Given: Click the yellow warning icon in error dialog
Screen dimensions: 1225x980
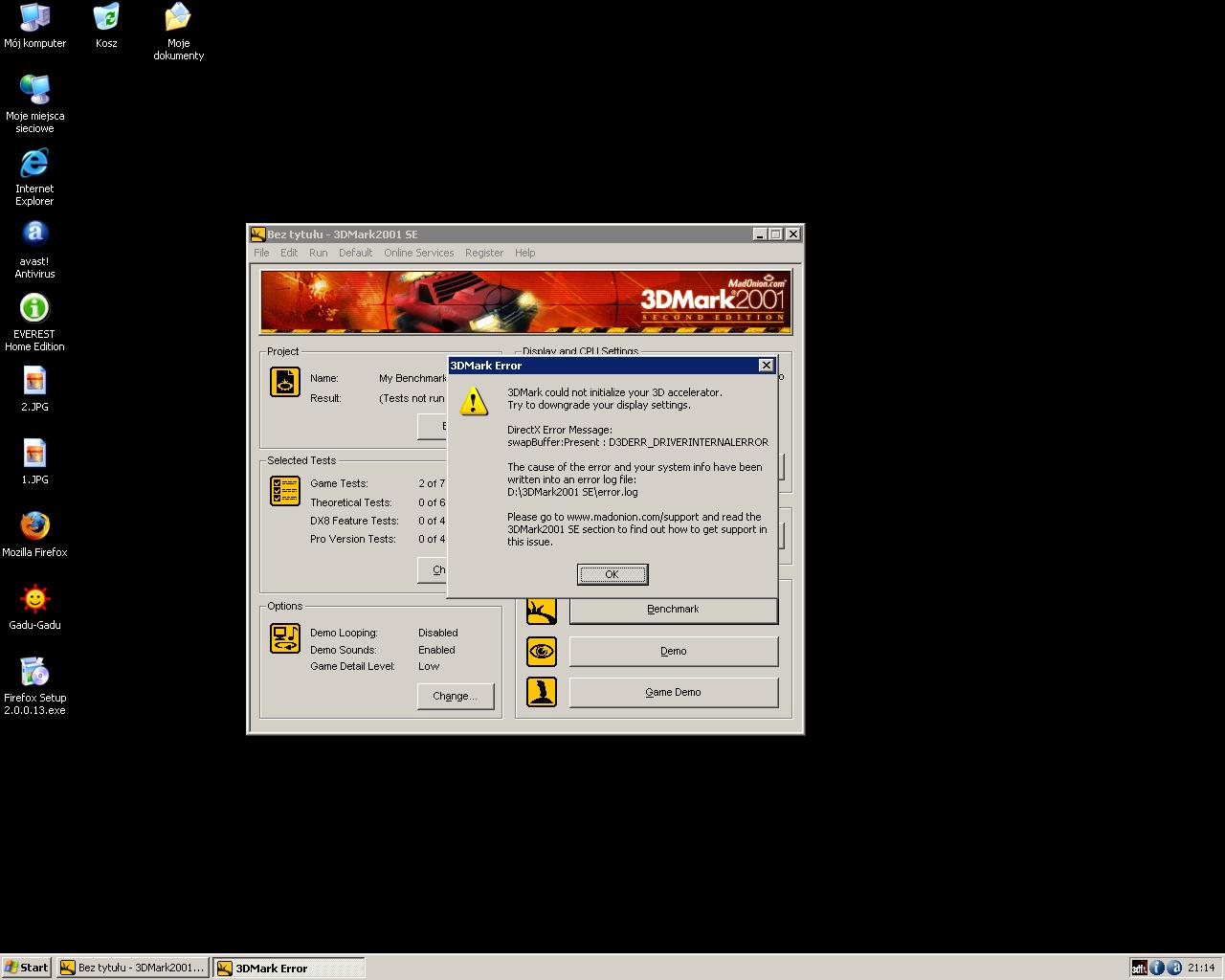Looking at the screenshot, I should (x=474, y=401).
